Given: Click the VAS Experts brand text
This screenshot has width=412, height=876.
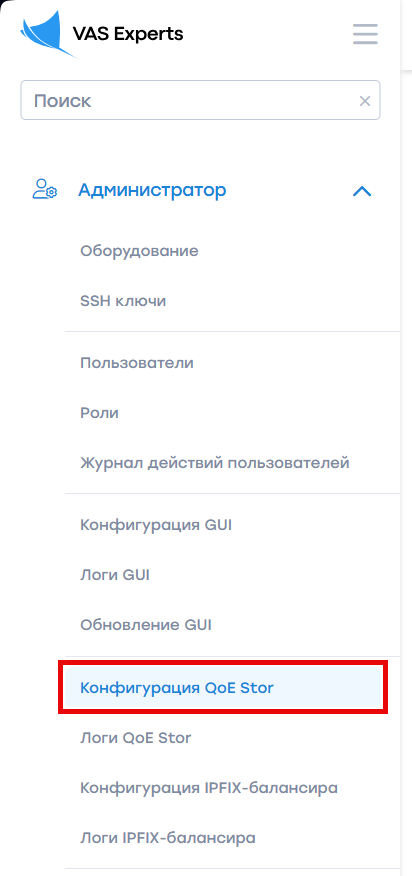Looking at the screenshot, I should click(128, 34).
